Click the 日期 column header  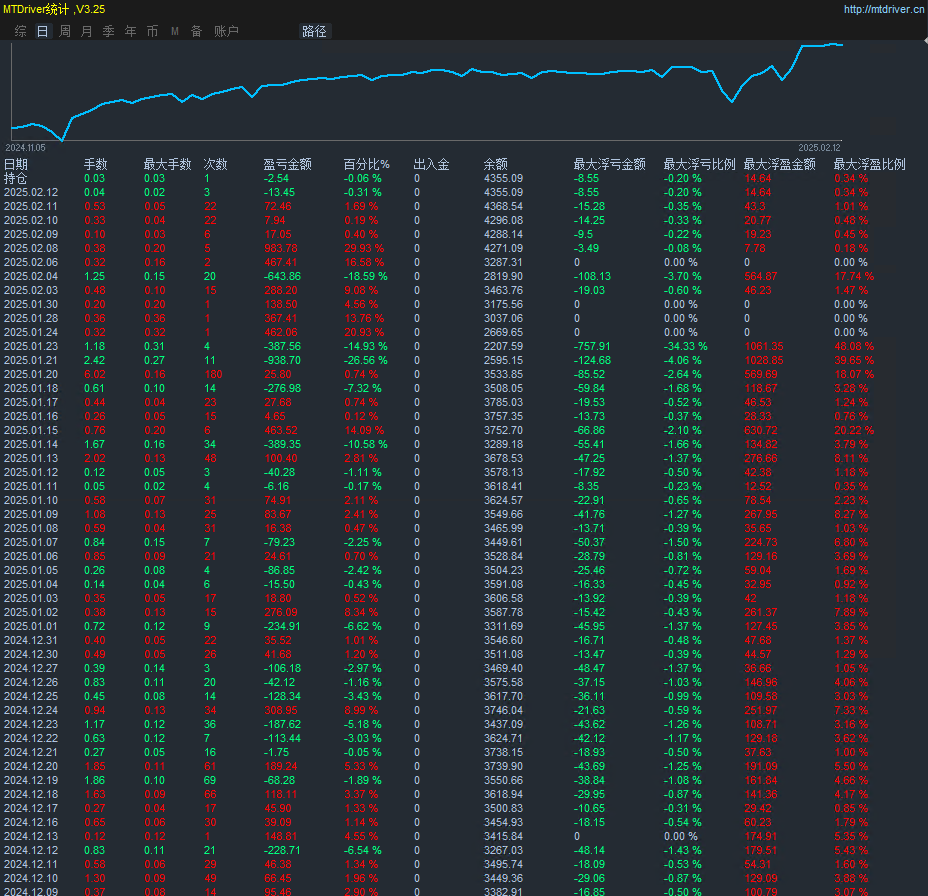pyautogui.click(x=16, y=165)
